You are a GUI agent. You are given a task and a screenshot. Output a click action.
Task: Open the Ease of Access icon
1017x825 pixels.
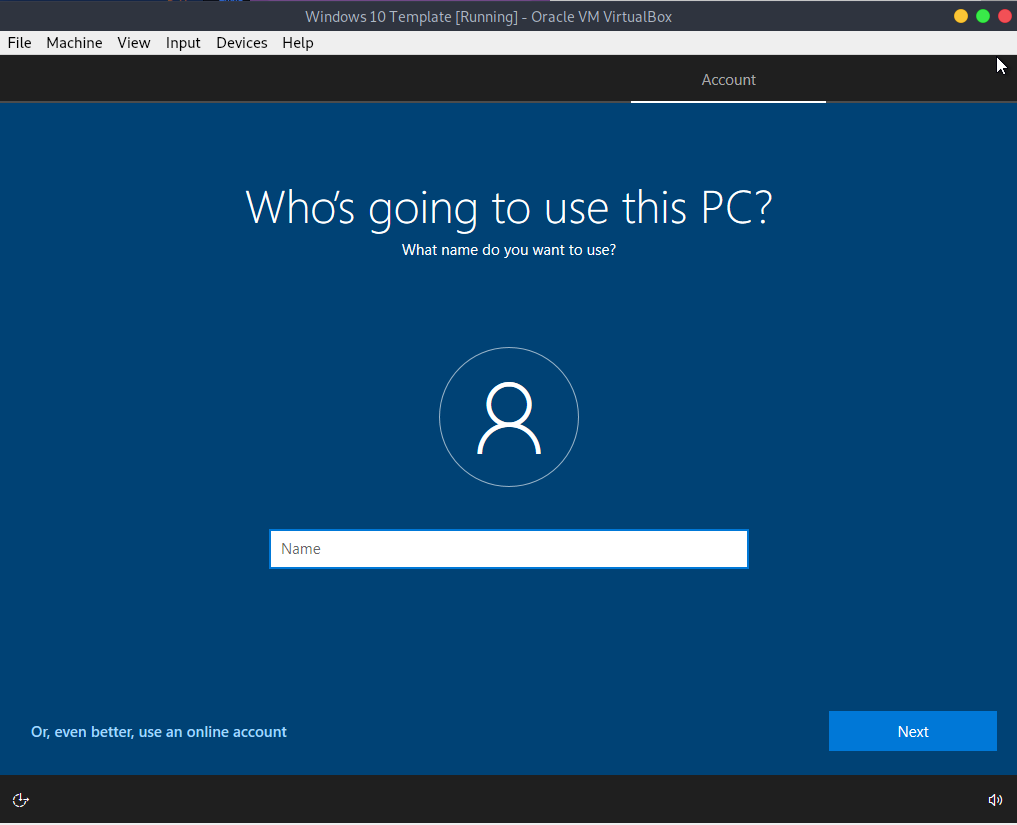[20, 800]
